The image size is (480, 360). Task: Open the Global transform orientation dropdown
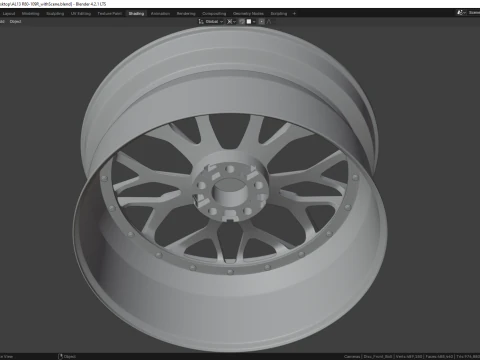pos(211,22)
